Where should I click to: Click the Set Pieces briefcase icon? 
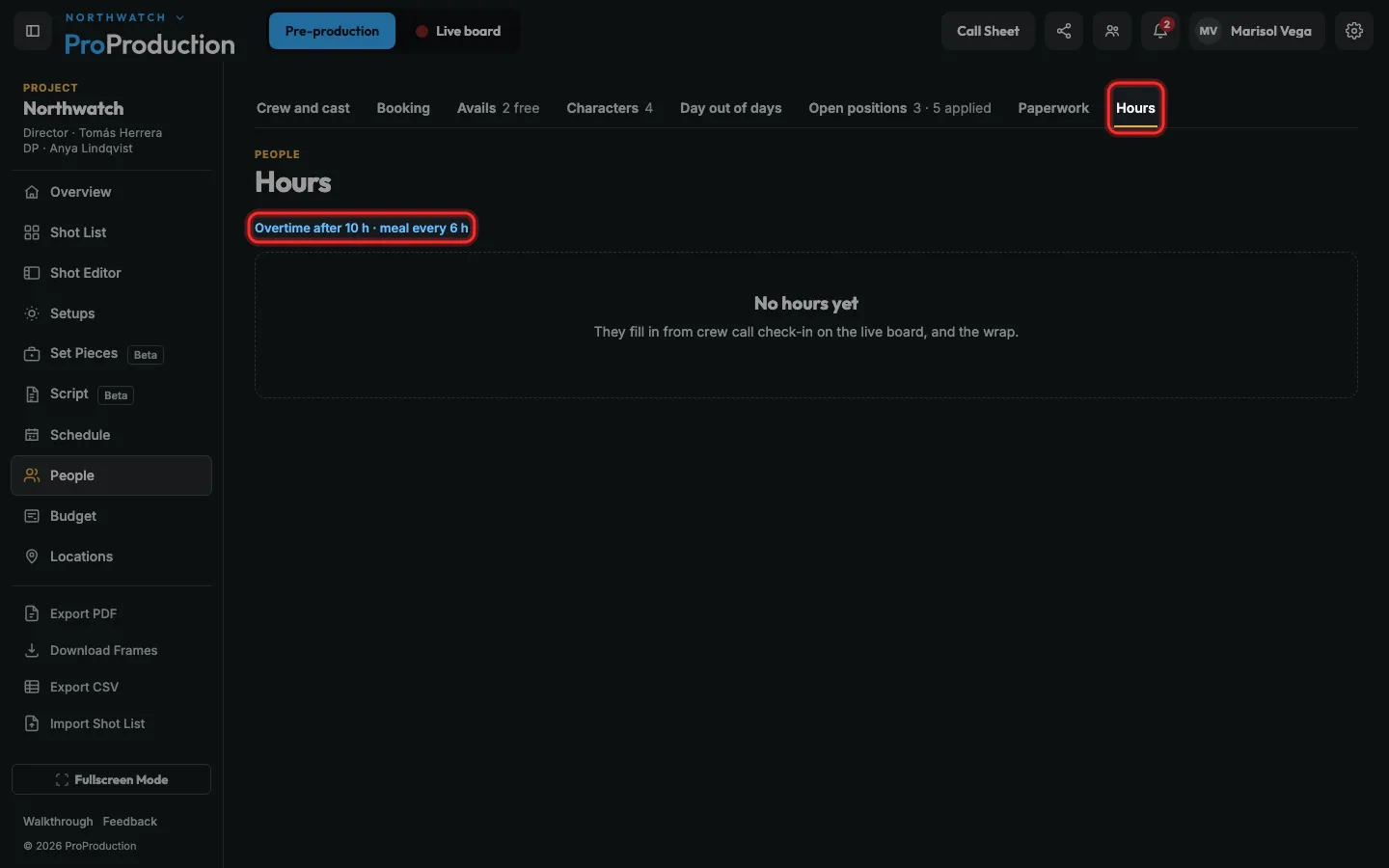[x=32, y=354]
